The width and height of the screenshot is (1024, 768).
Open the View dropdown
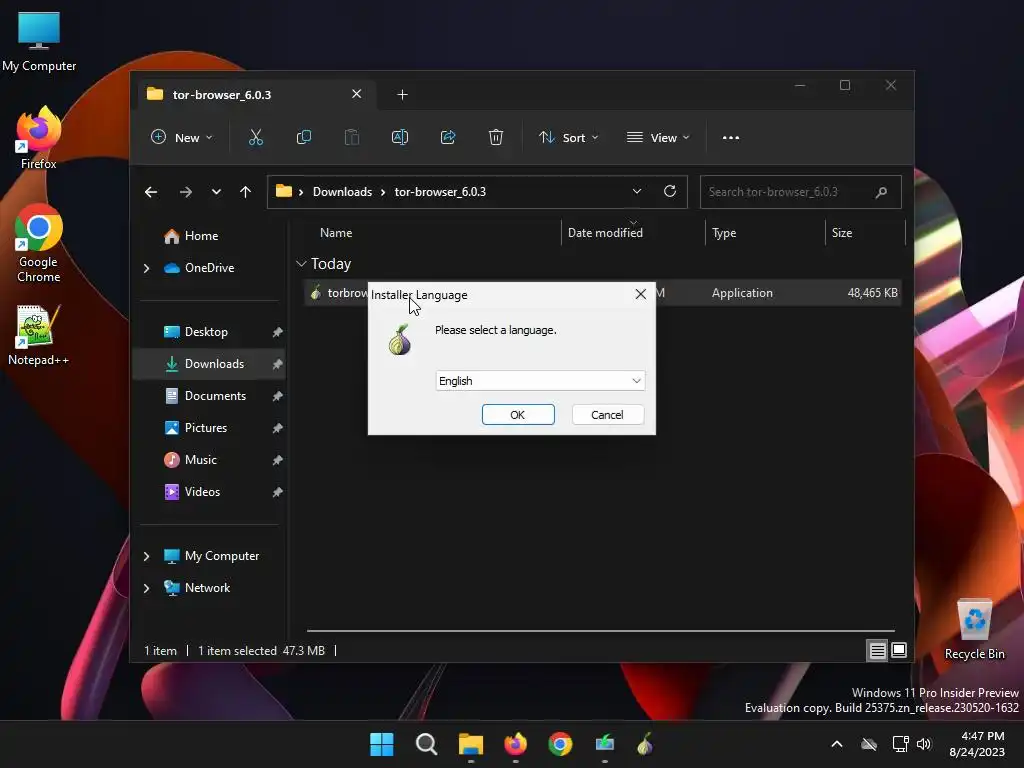(x=658, y=138)
